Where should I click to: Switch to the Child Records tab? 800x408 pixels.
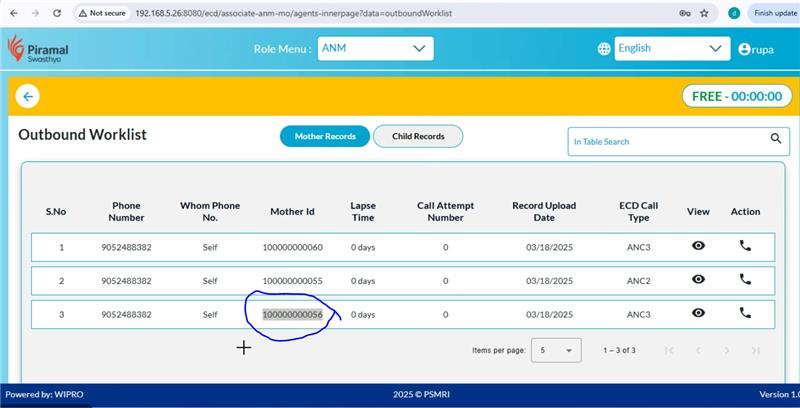[418, 136]
